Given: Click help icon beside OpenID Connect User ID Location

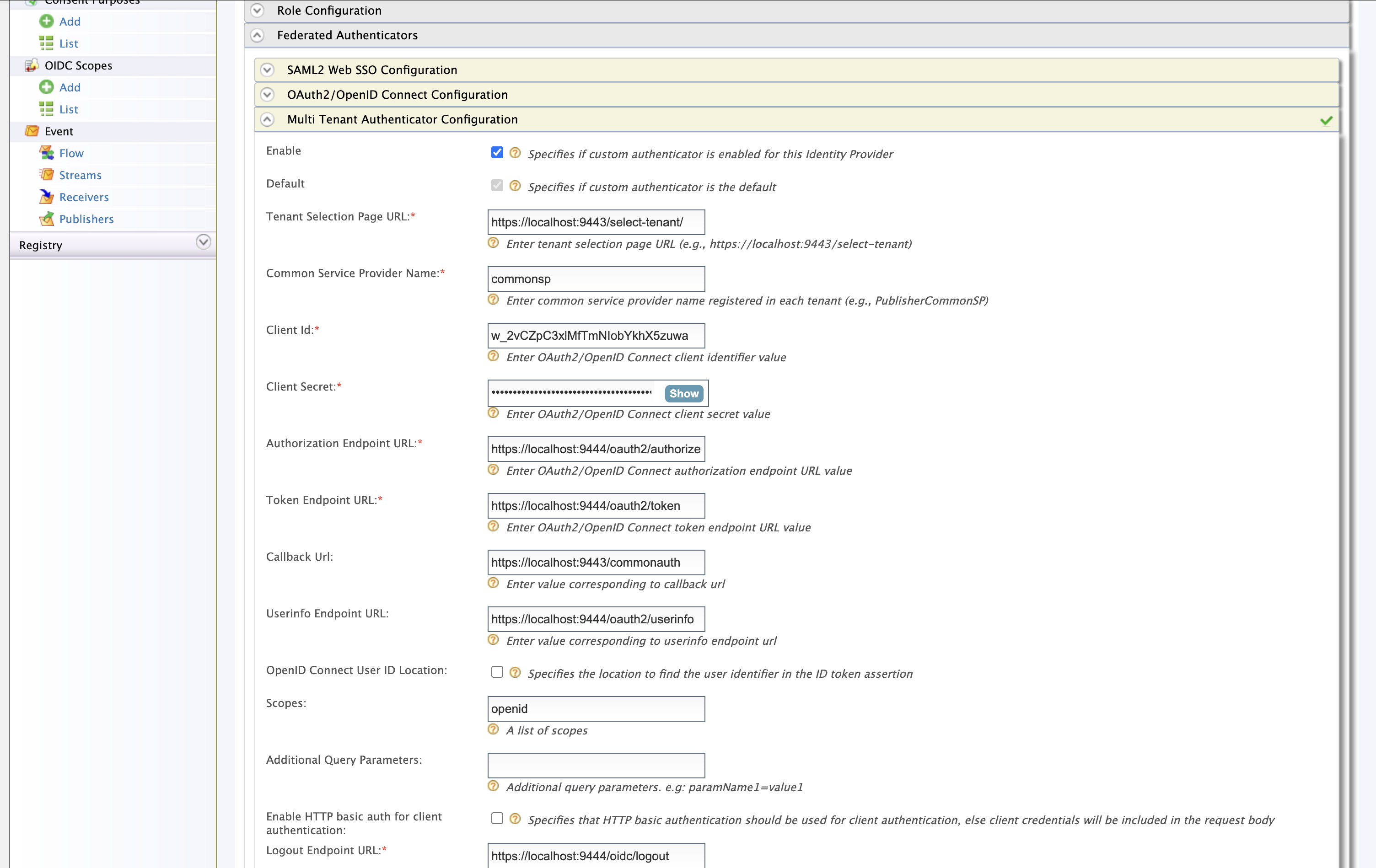Looking at the screenshot, I should (x=515, y=672).
